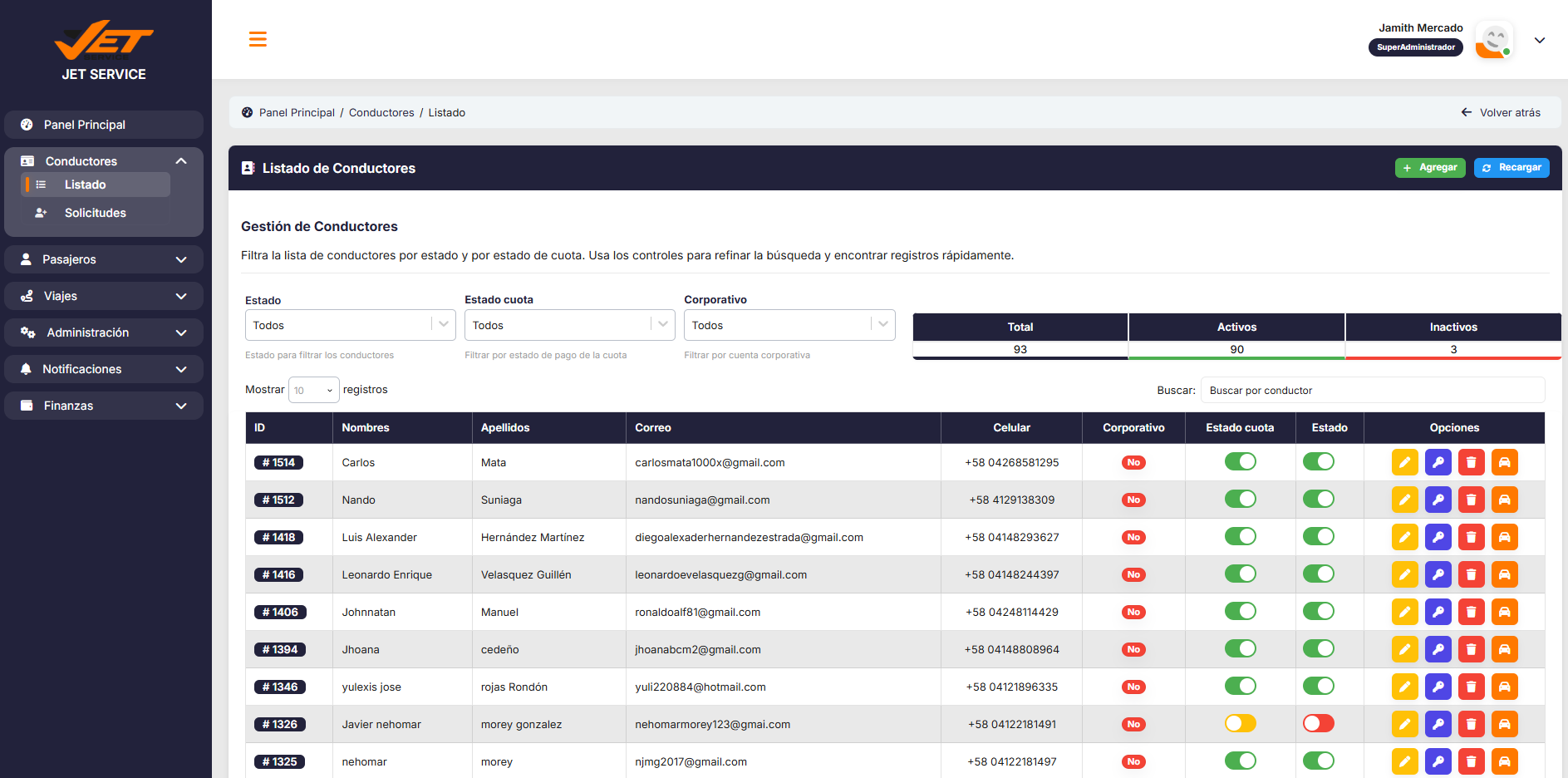Click the hamburger menu icon

258,39
